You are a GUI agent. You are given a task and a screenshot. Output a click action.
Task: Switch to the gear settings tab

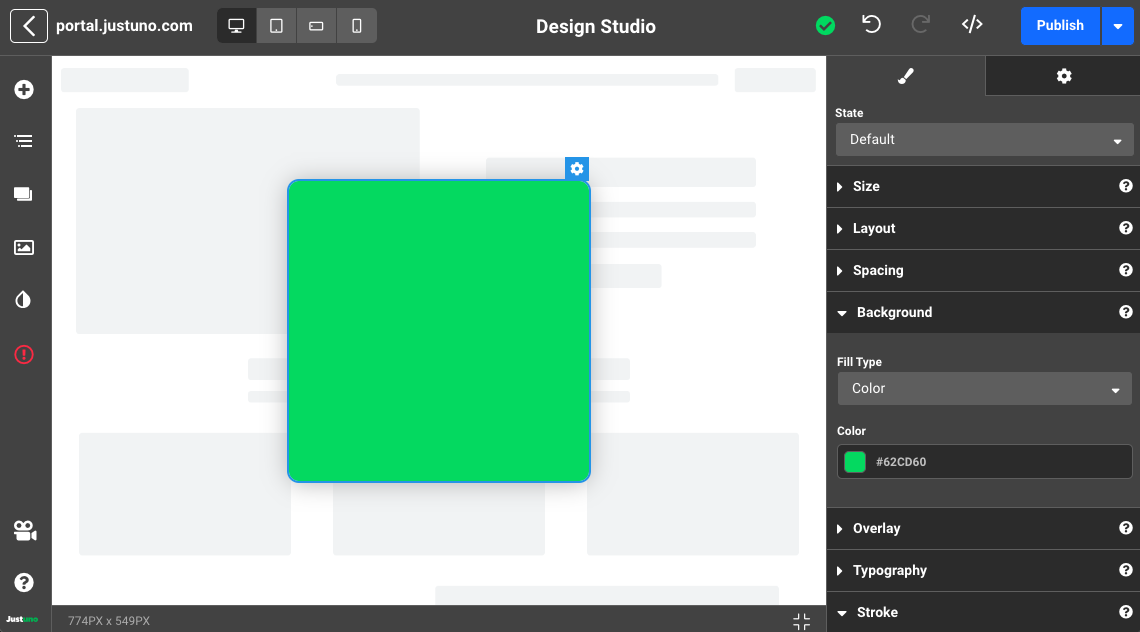coord(1063,76)
